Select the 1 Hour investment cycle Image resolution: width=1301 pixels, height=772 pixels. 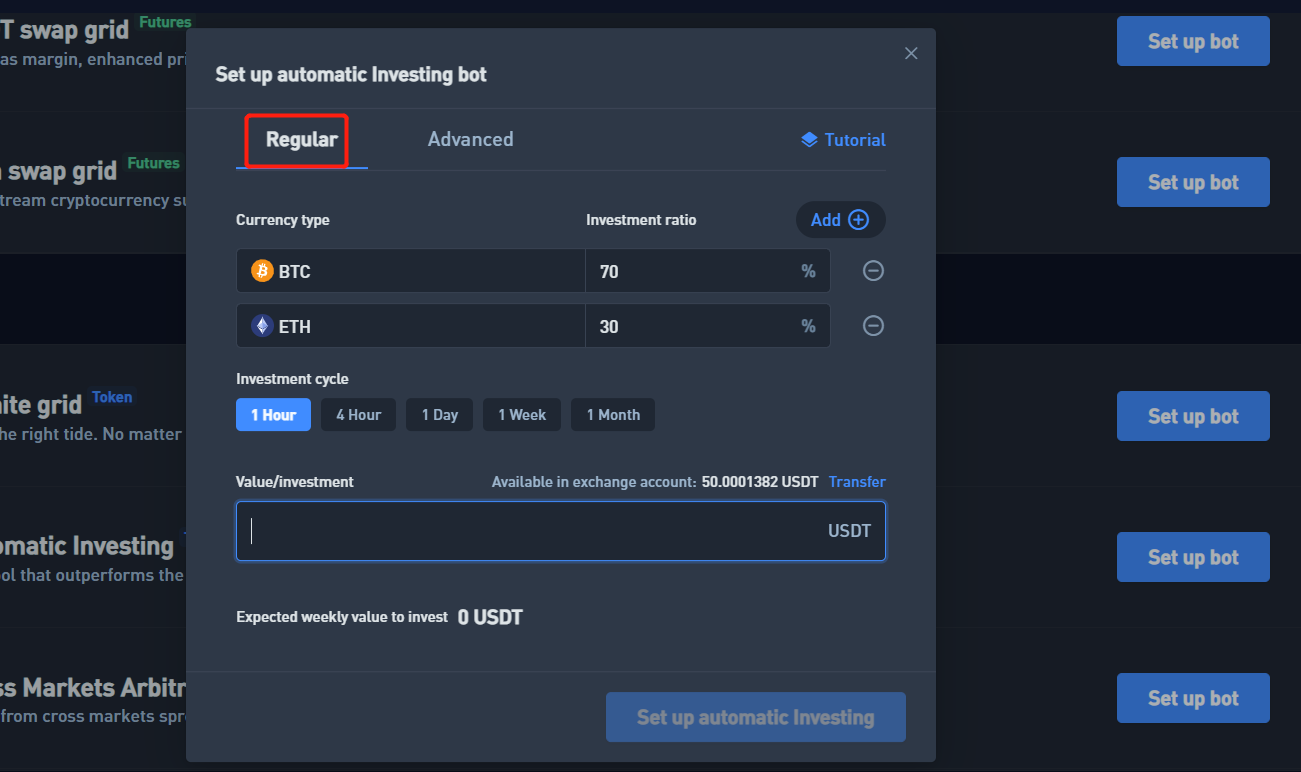(x=273, y=415)
